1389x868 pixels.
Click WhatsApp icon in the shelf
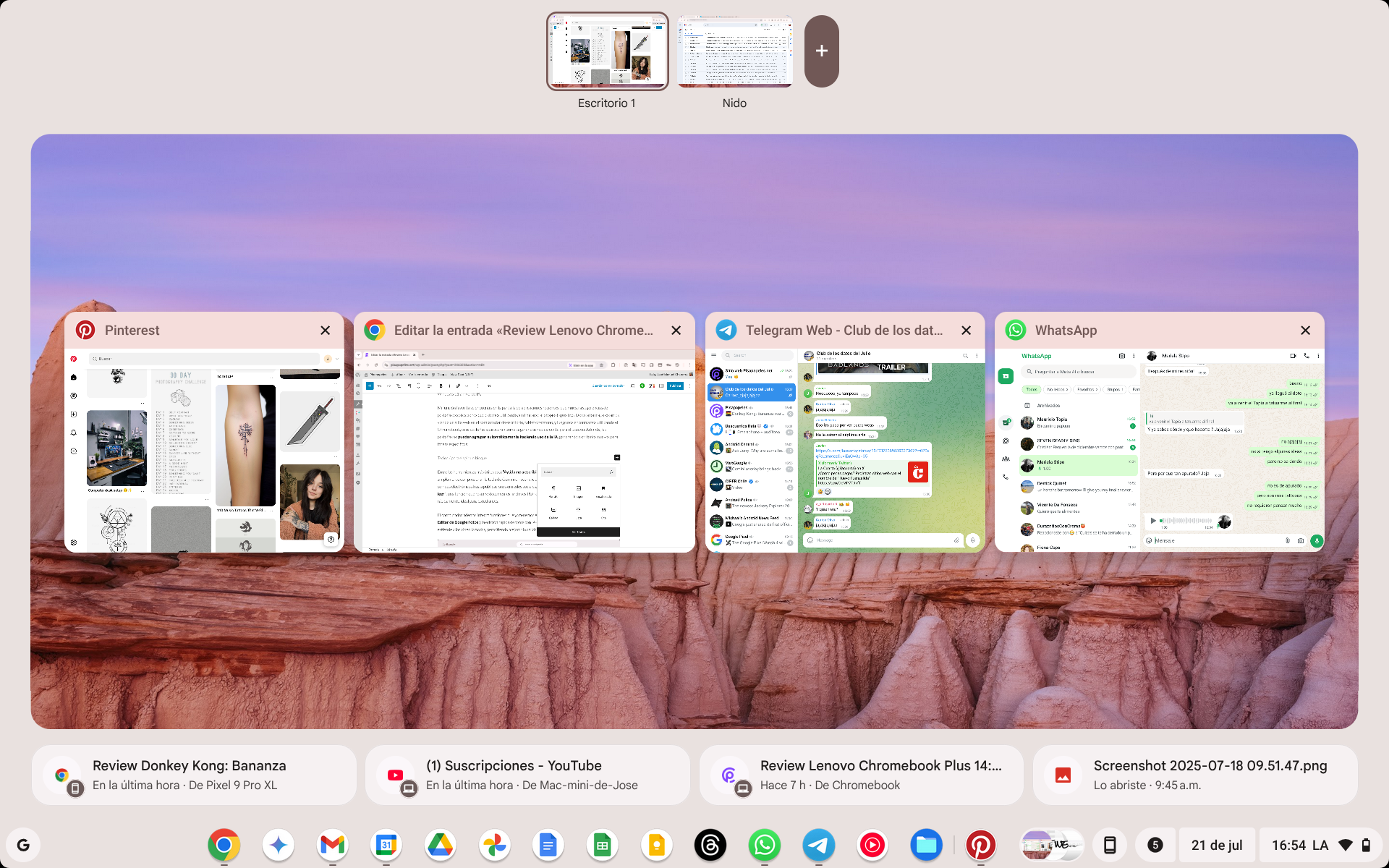765,845
